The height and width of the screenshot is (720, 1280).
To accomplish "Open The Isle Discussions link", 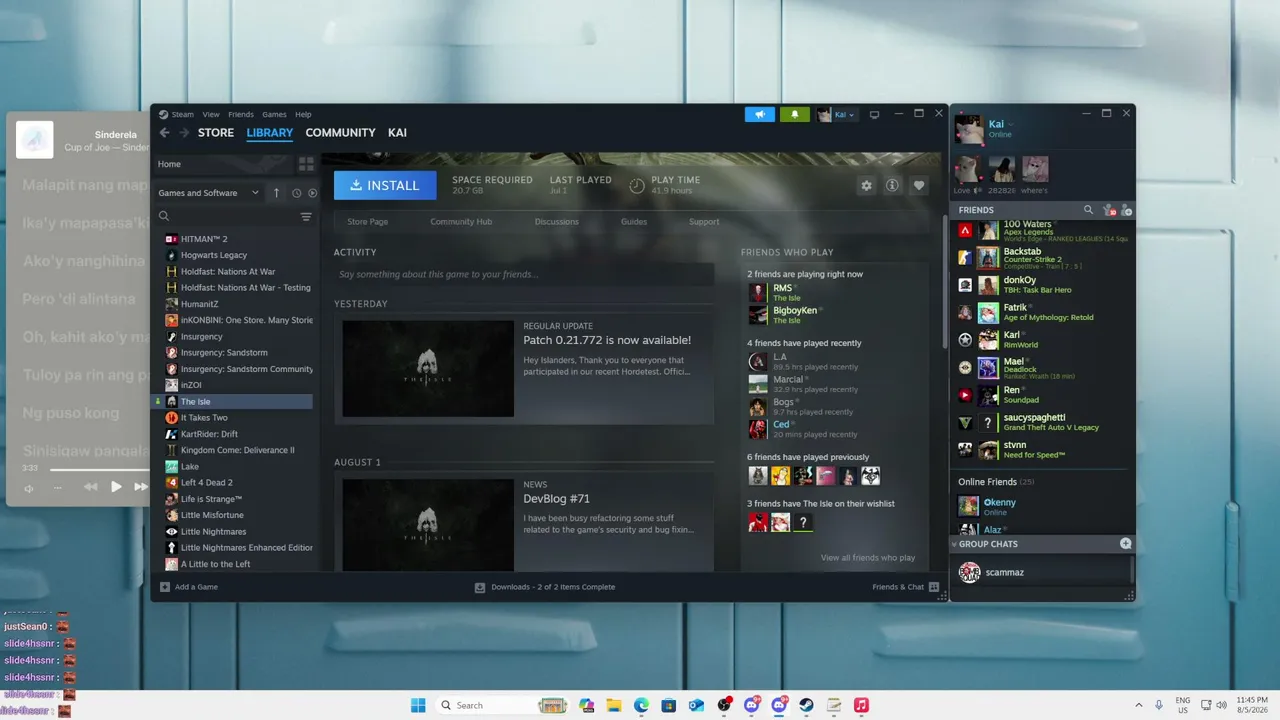I will pyautogui.click(x=556, y=222).
